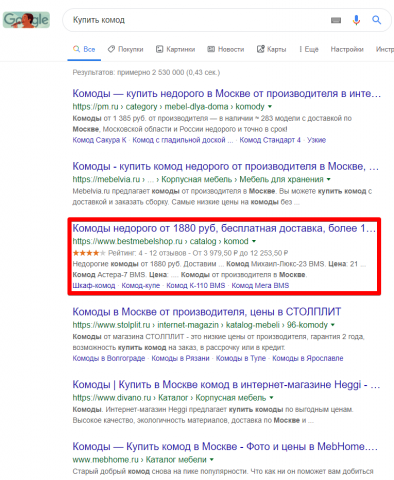This screenshot has height=480, width=394.
Task: Expand dropdown arrow next to bestmebelshop.ru URL
Action: (x=254, y=241)
